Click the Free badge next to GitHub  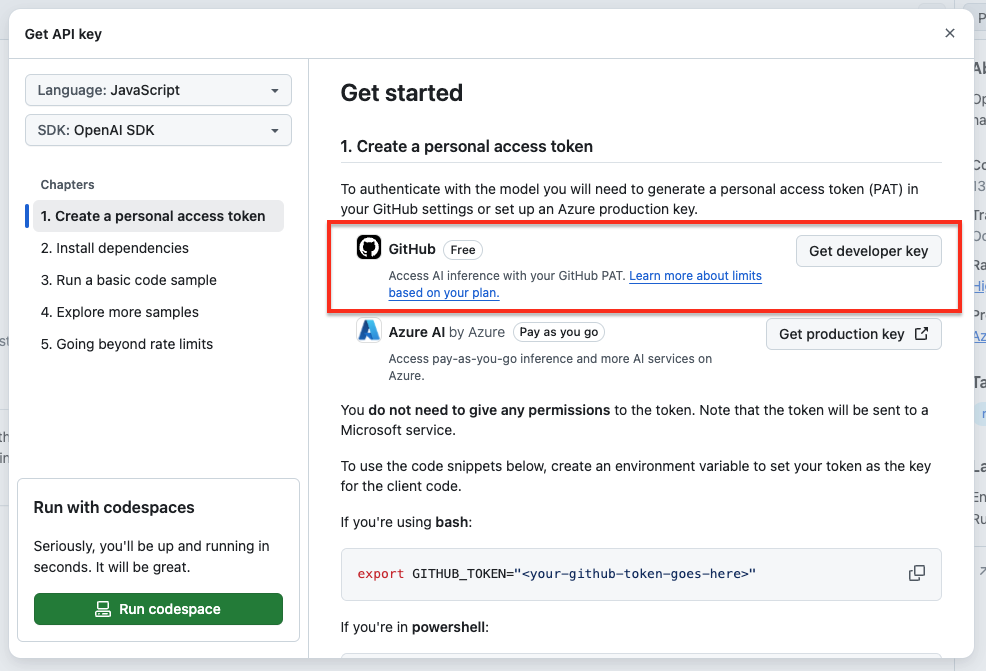point(461,249)
